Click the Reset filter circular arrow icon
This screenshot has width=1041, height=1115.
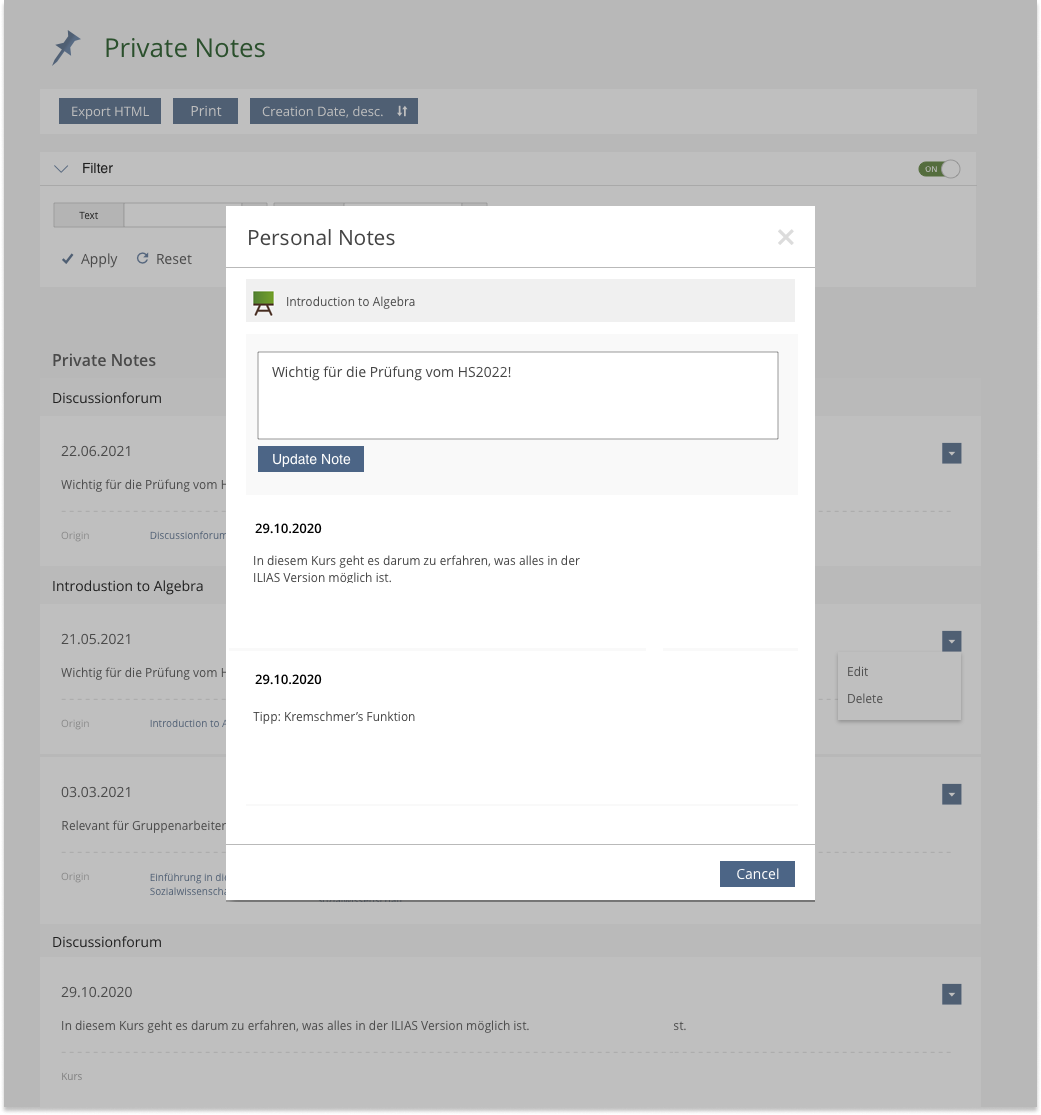click(142, 259)
